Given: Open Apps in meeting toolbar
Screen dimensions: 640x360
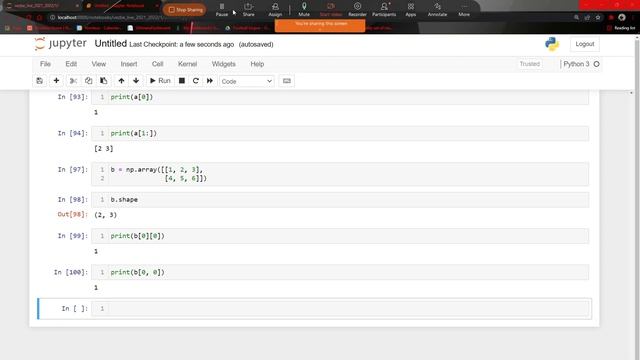Looking at the screenshot, I should [x=411, y=10].
